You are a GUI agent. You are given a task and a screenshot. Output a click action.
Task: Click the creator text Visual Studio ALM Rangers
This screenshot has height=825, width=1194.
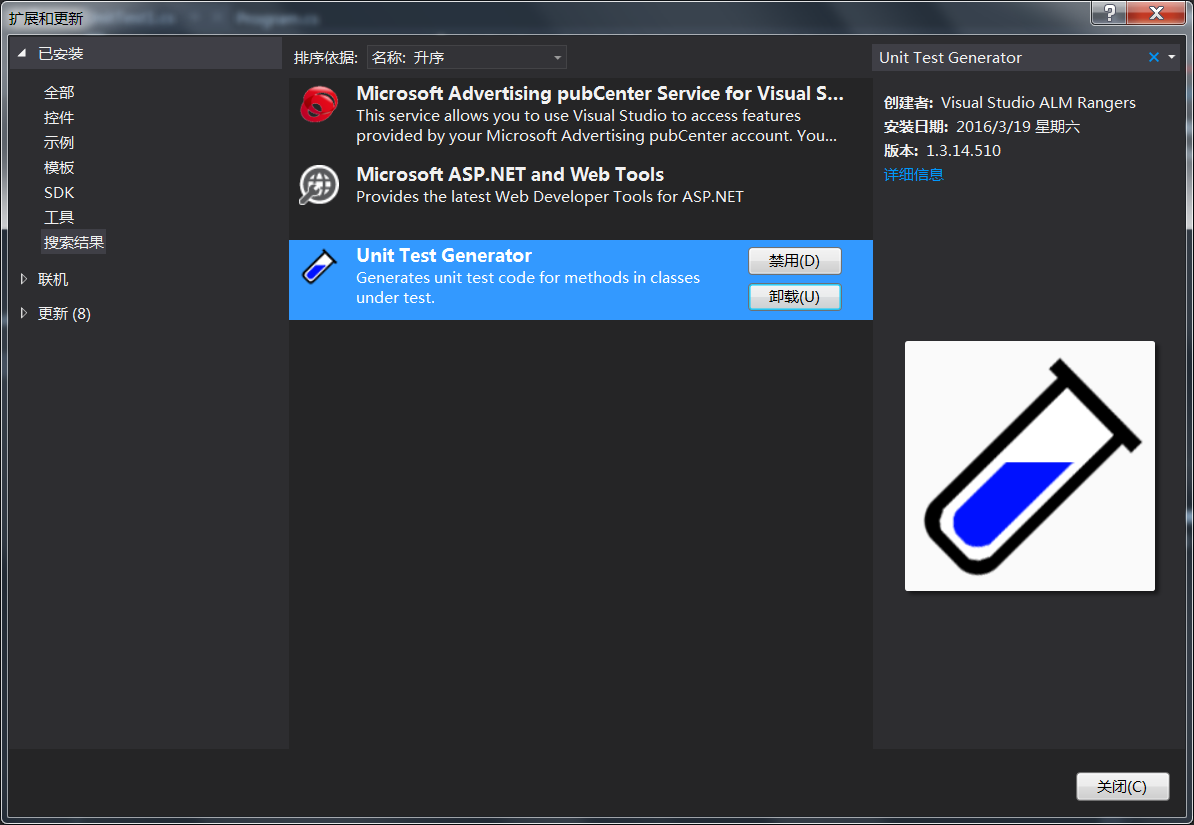(x=1038, y=103)
